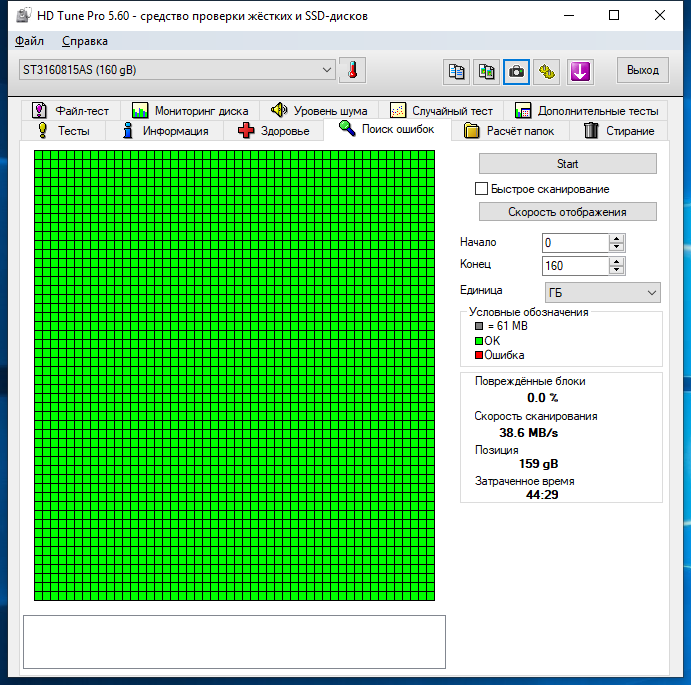The height and width of the screenshot is (685, 691).
Task: Click the red Ошибка legend swatch
Action: pyautogui.click(x=479, y=355)
